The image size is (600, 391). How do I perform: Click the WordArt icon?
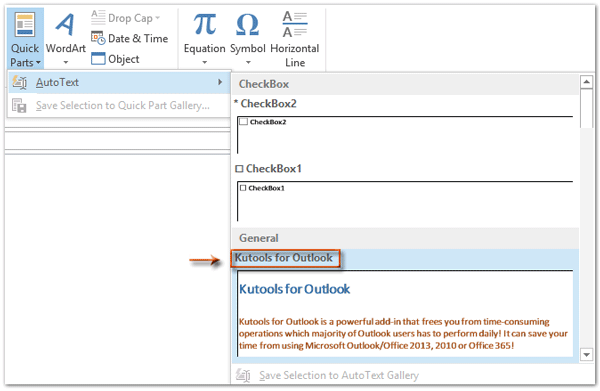pos(65,24)
